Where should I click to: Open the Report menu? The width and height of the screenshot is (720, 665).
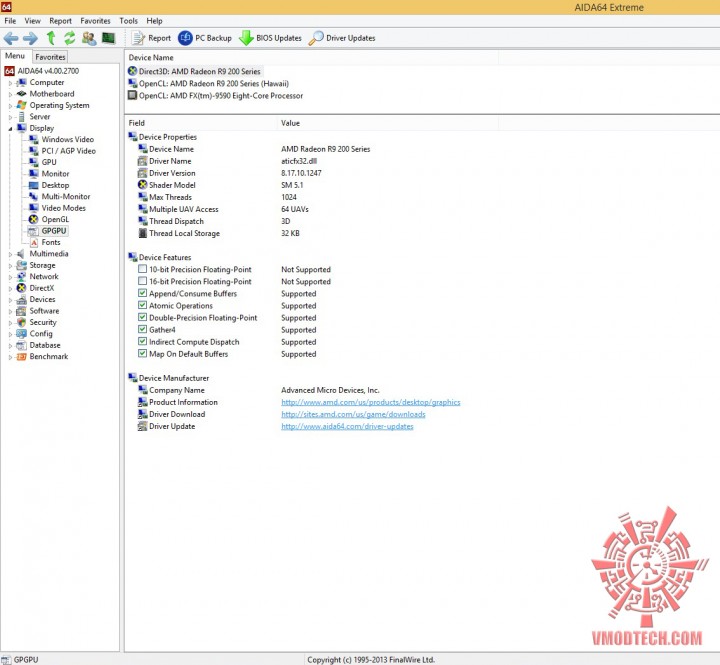pyautogui.click(x=61, y=21)
